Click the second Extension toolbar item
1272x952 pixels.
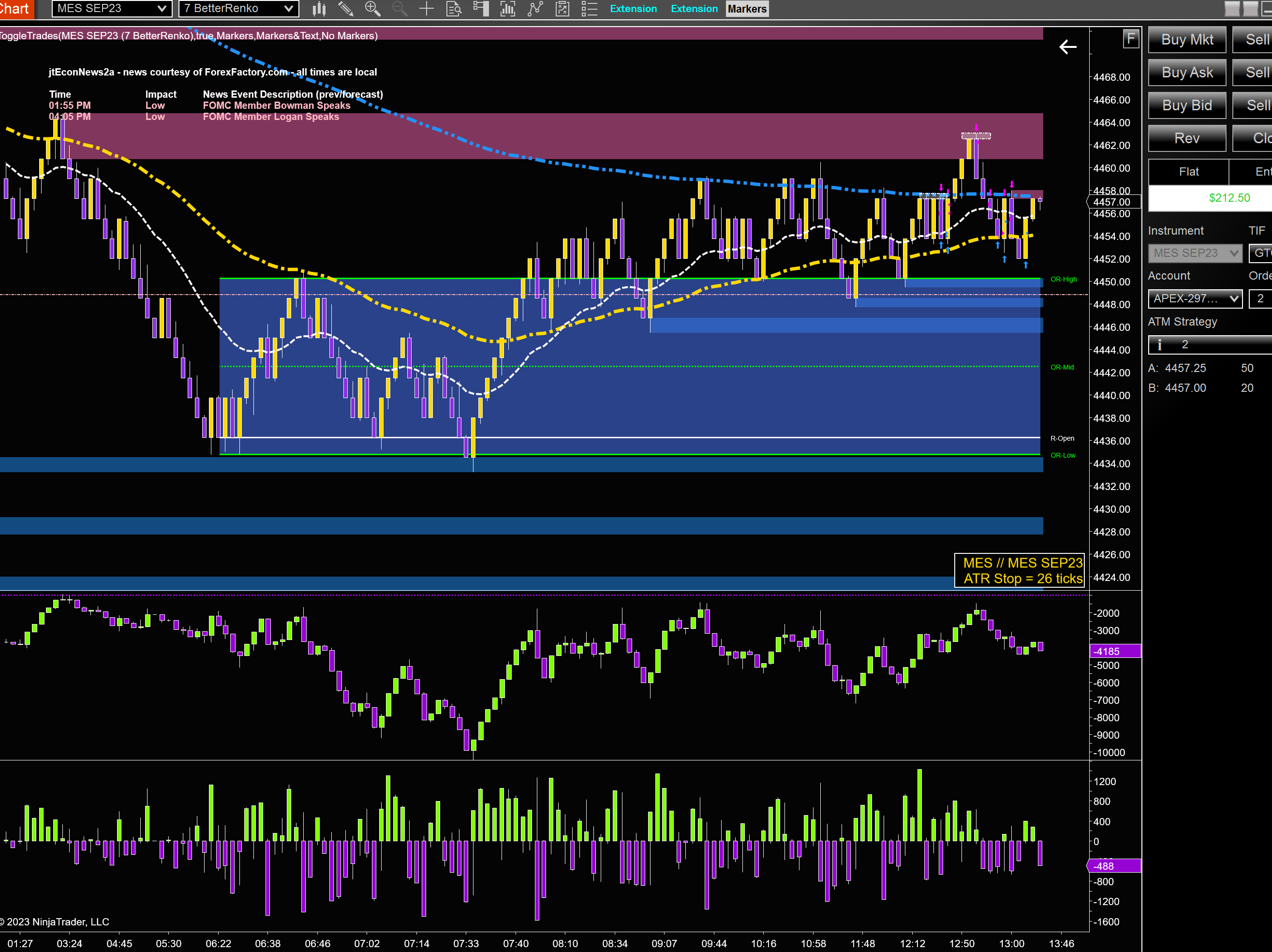pos(694,9)
